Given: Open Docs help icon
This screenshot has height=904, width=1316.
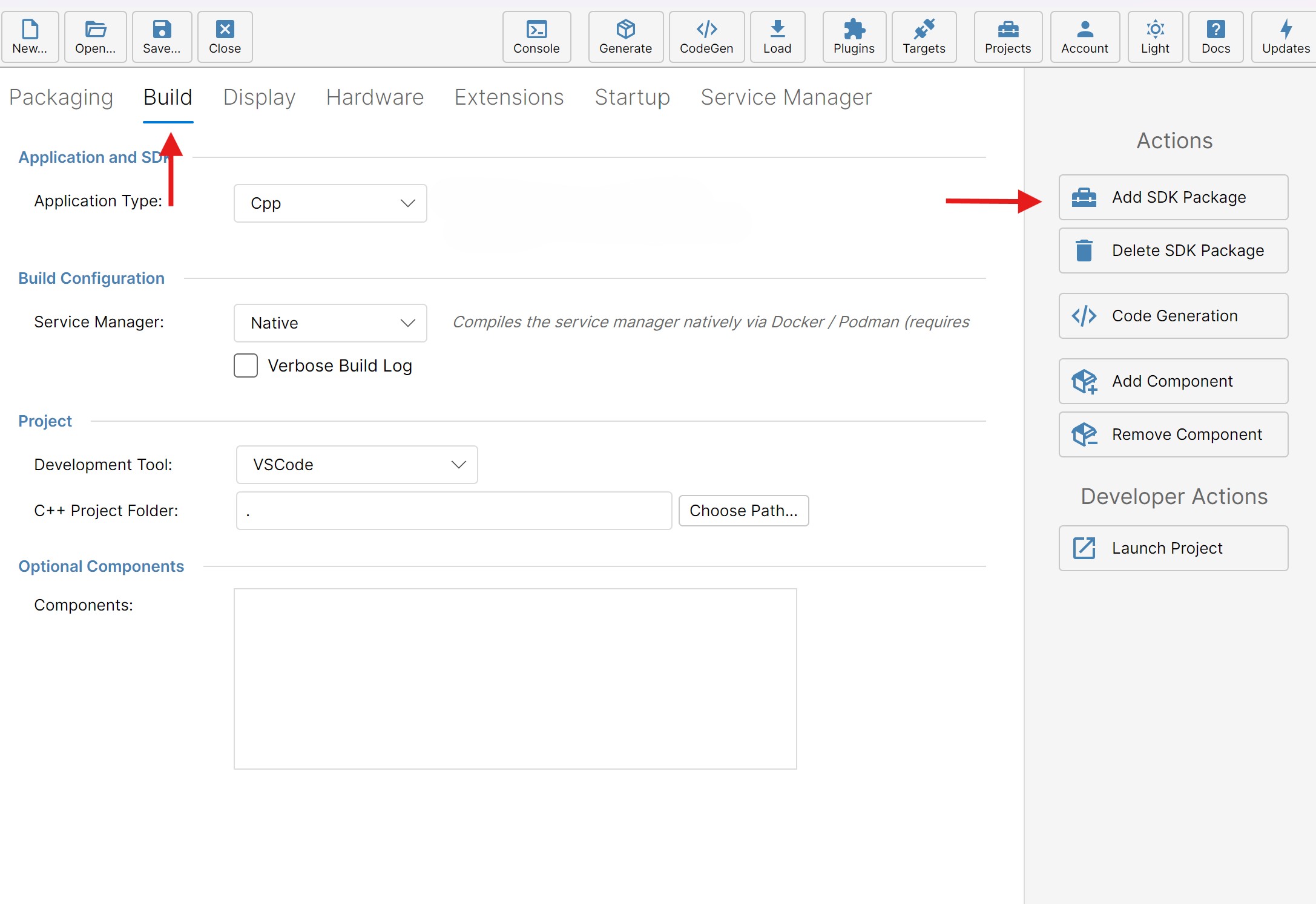Looking at the screenshot, I should click(x=1216, y=37).
